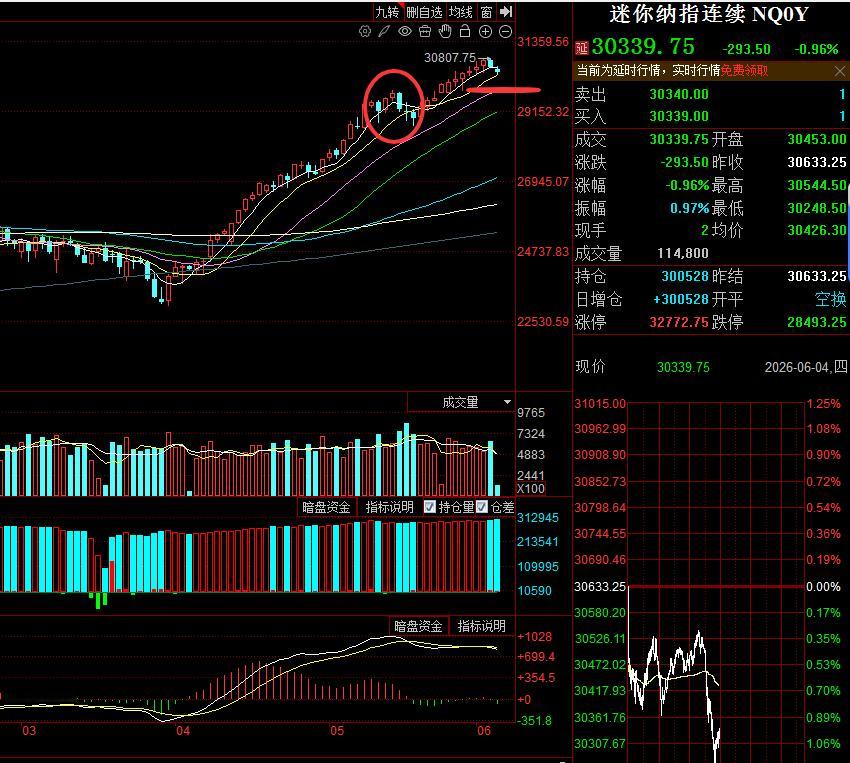
Task: Click the 涨停 value 32772.75
Action: [679, 322]
